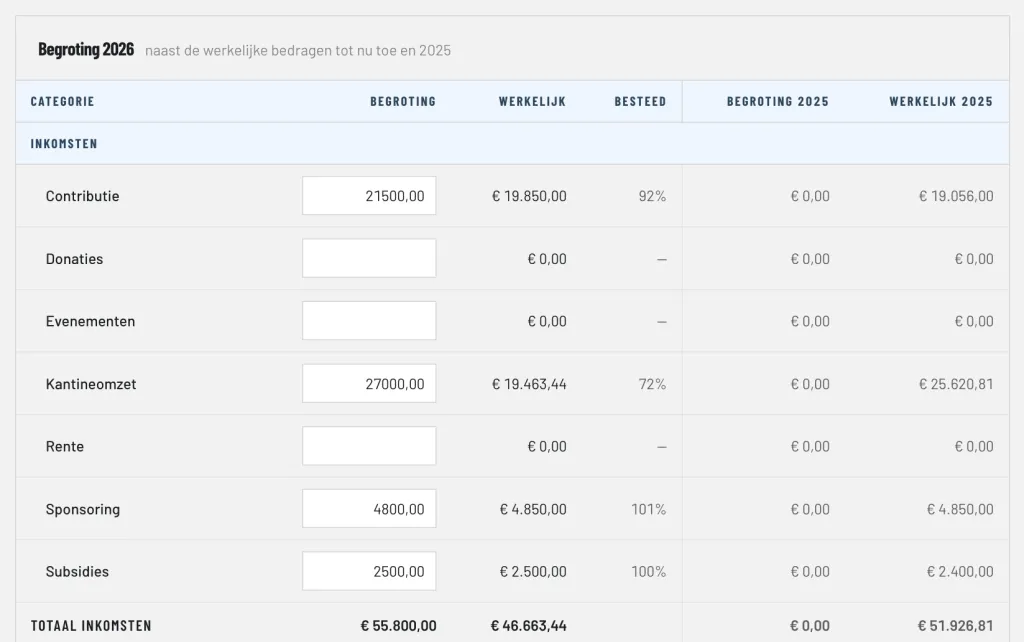The width and height of the screenshot is (1024, 642).
Task: Click the 101% Sponsoring percentage
Action: pyautogui.click(x=648, y=509)
